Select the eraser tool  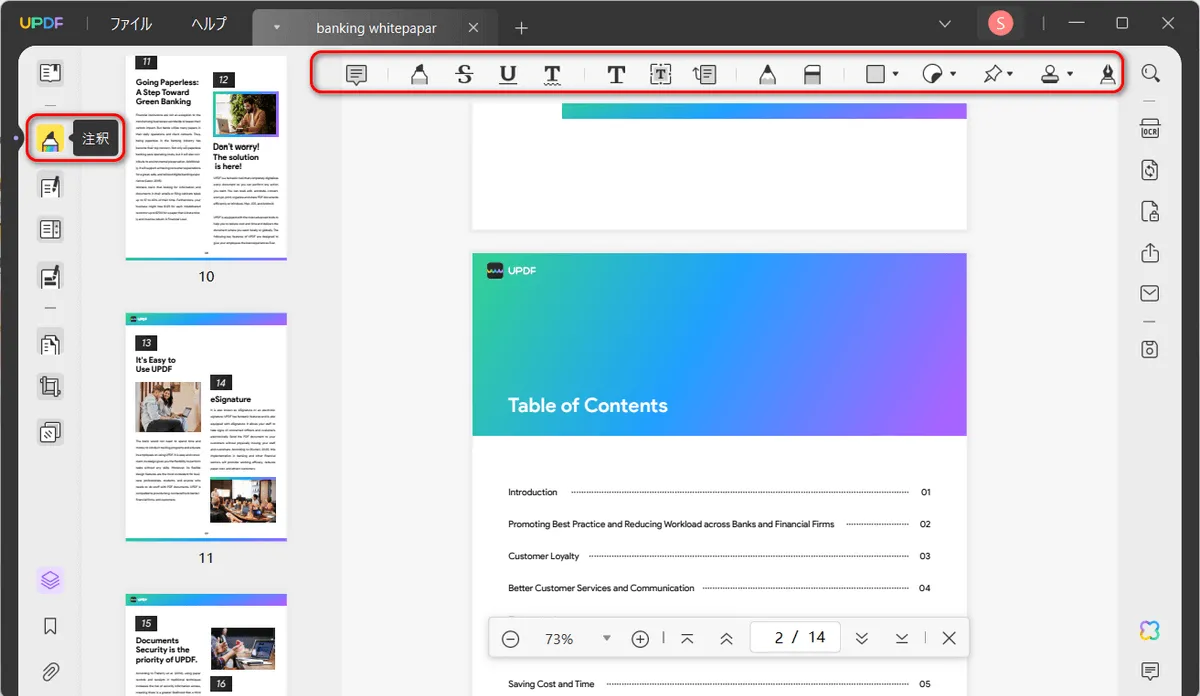pyautogui.click(x=812, y=74)
